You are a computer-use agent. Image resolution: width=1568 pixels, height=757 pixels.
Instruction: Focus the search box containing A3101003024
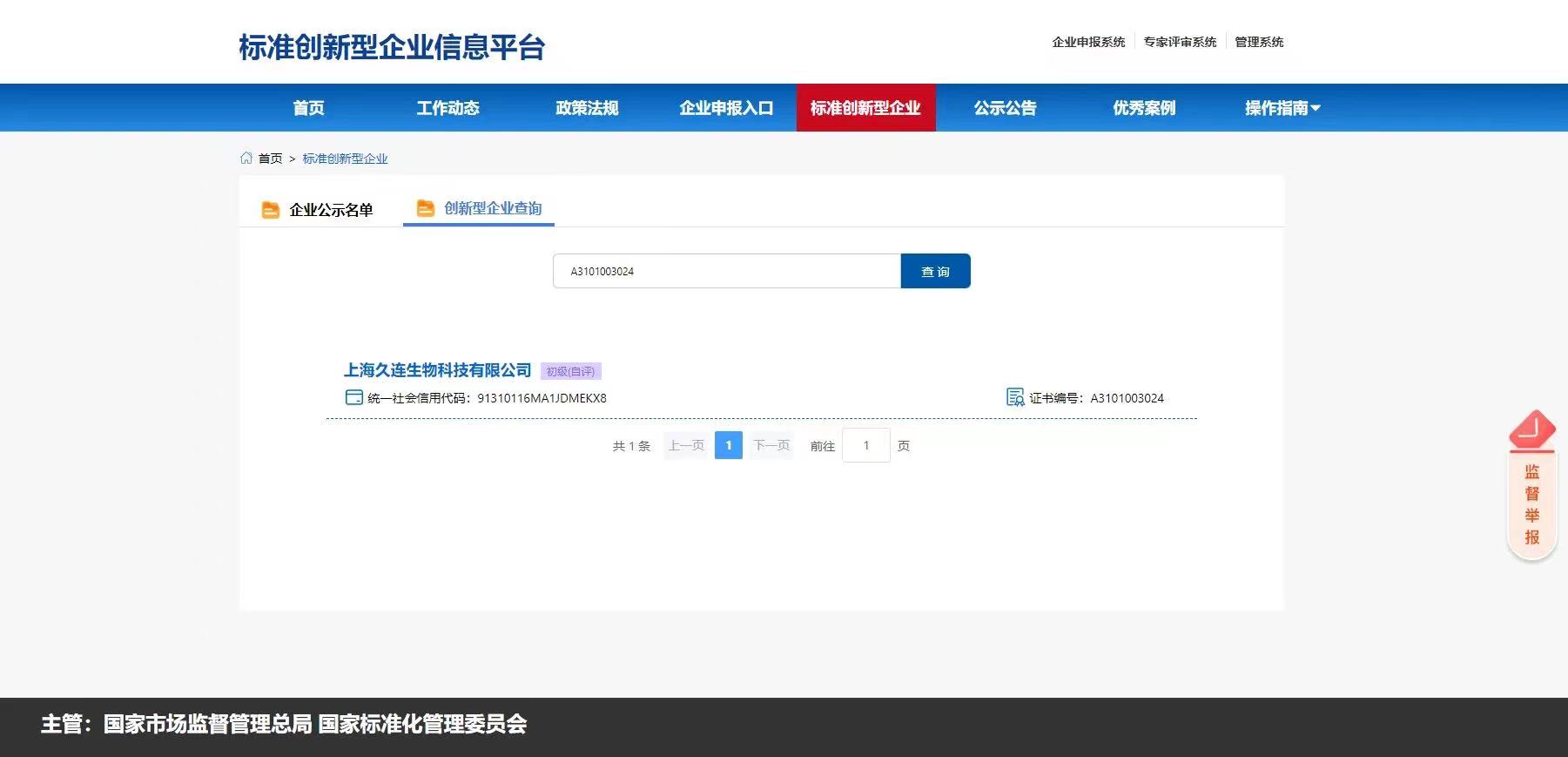(x=727, y=271)
